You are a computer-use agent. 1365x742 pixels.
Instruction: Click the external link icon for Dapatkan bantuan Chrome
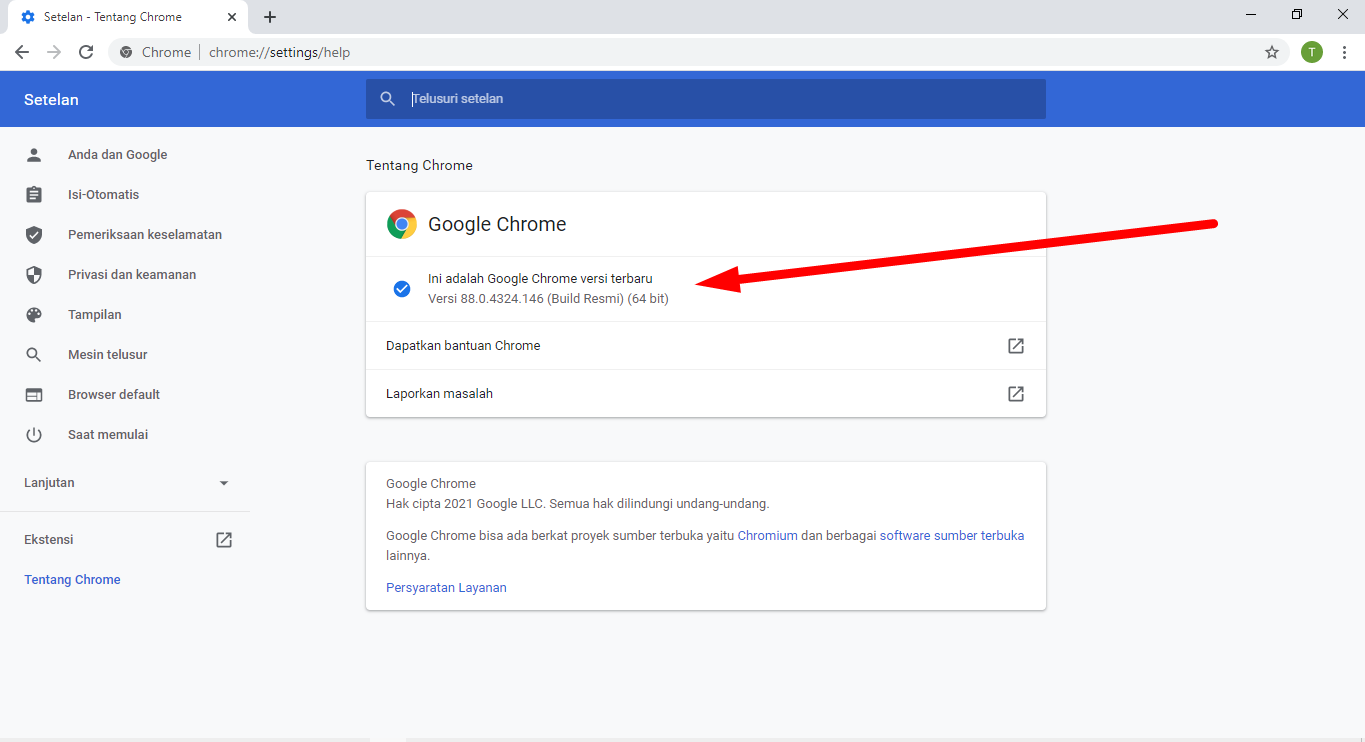coord(1016,346)
